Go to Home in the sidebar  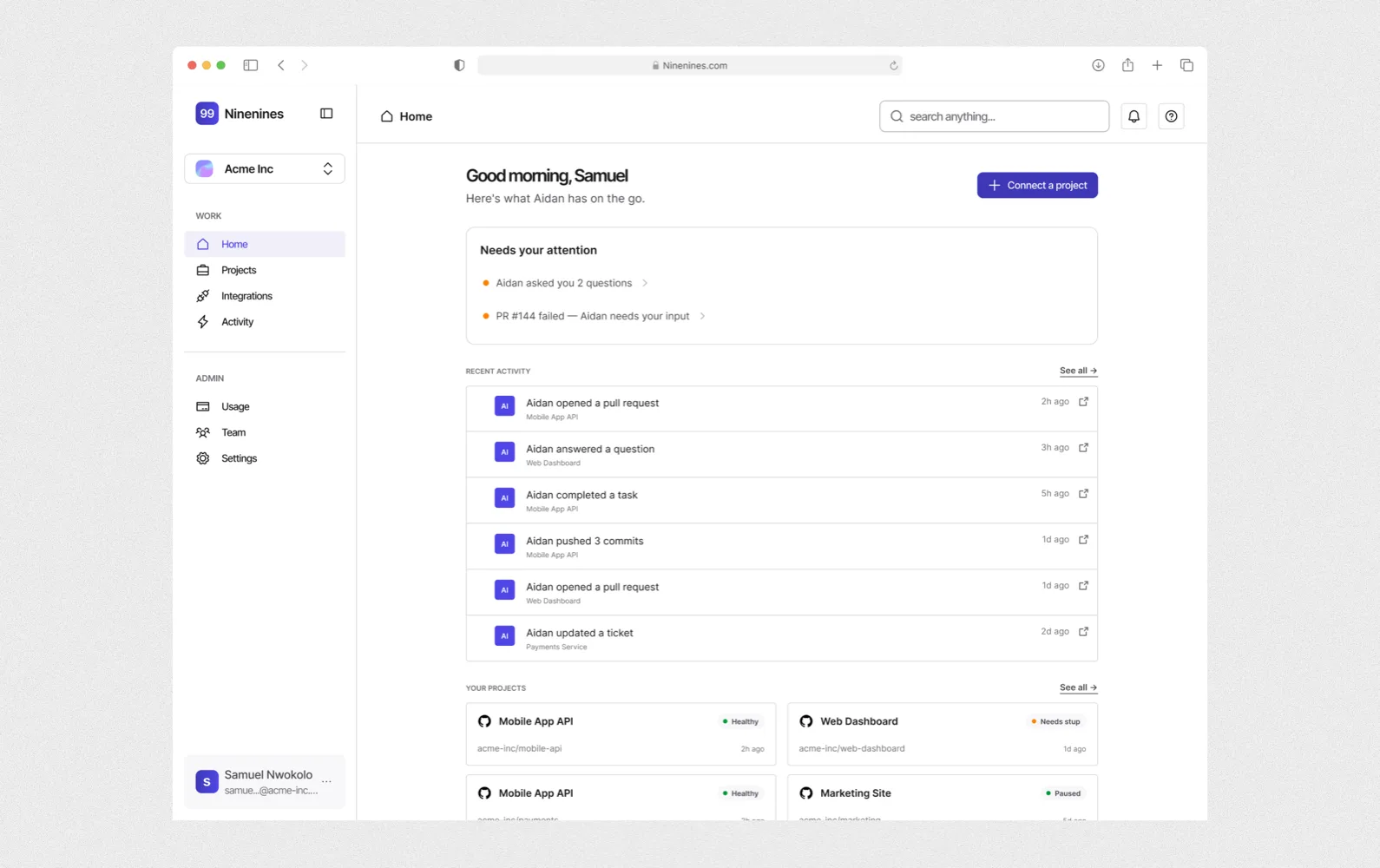point(265,244)
